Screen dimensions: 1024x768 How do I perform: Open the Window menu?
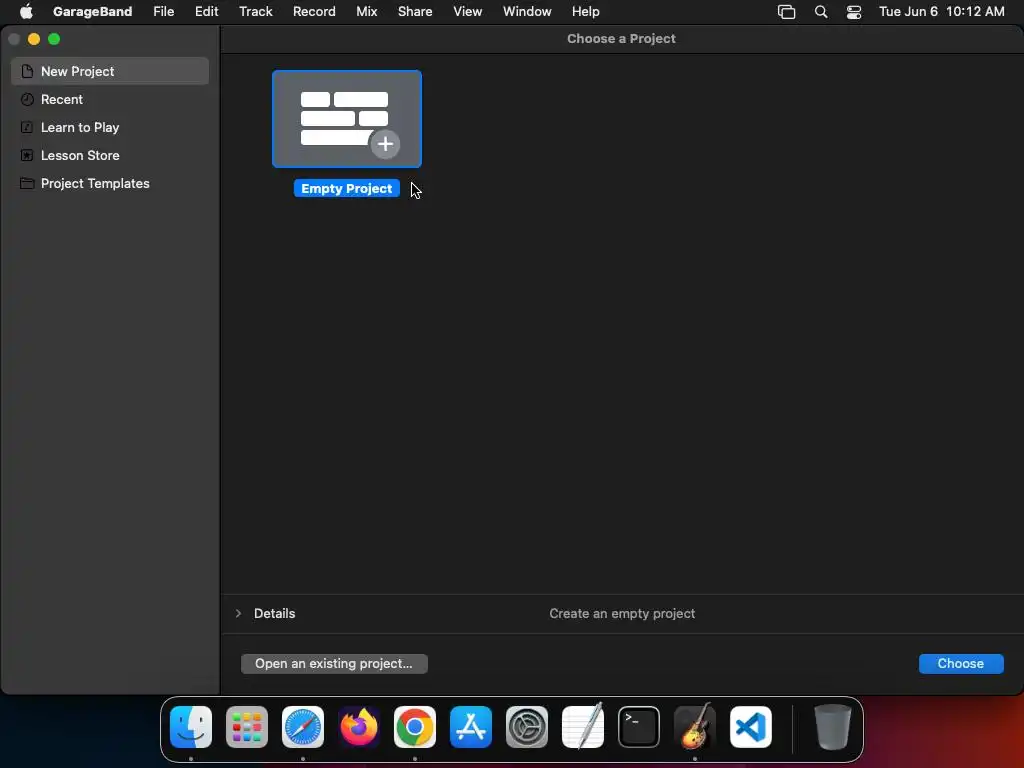coord(527,11)
